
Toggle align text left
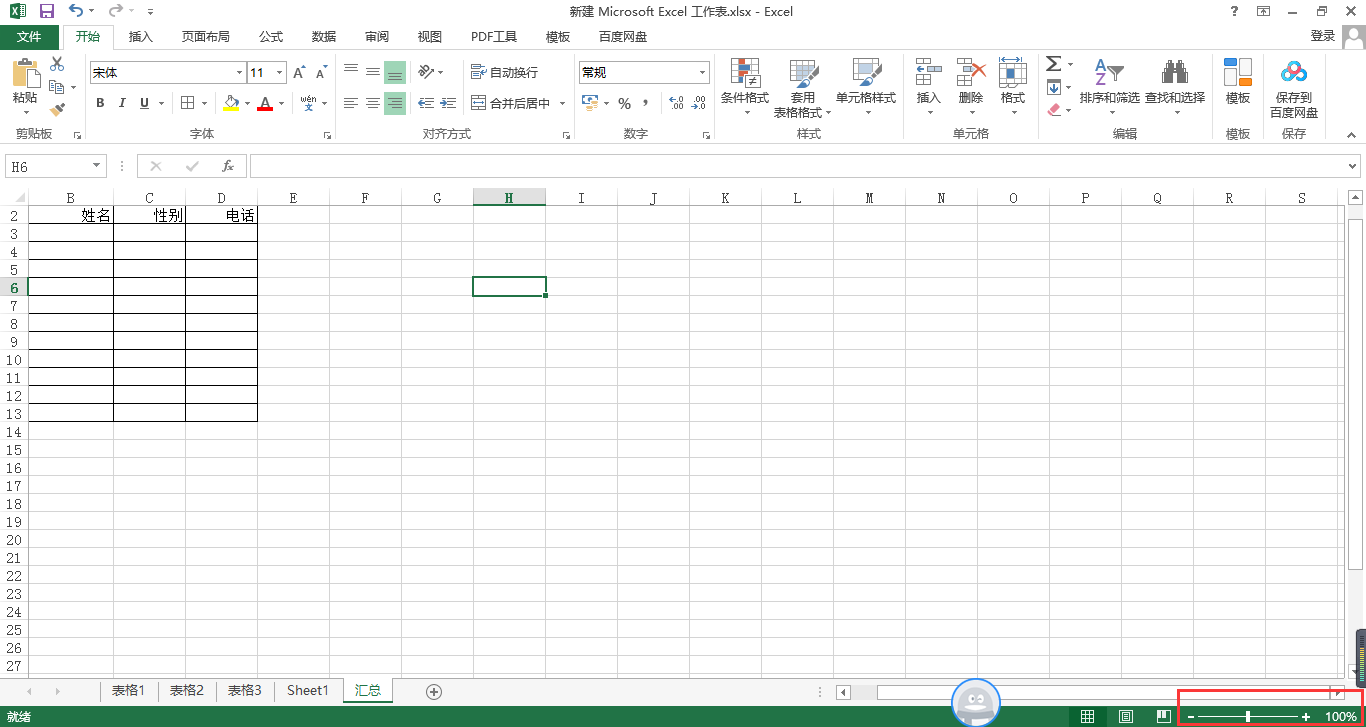[x=351, y=103]
